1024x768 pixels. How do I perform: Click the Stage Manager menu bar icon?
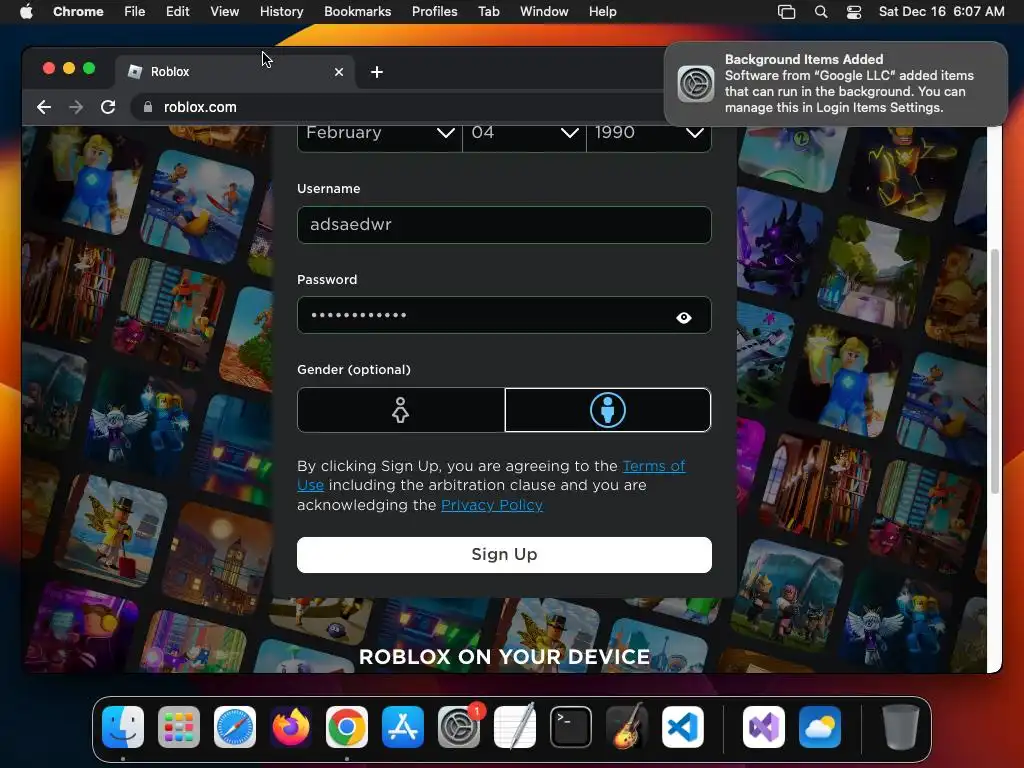pyautogui.click(x=787, y=12)
